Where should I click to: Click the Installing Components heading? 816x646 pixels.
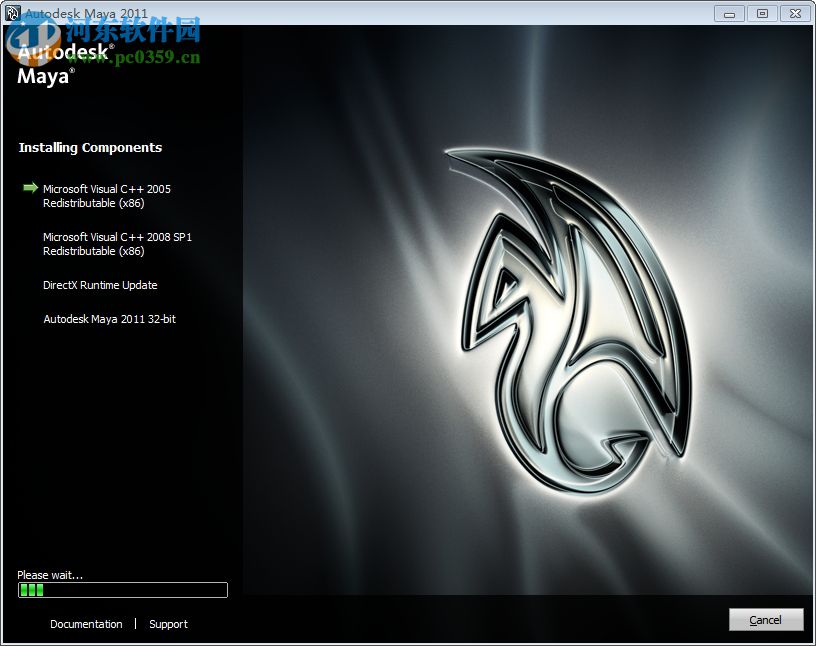click(x=89, y=147)
